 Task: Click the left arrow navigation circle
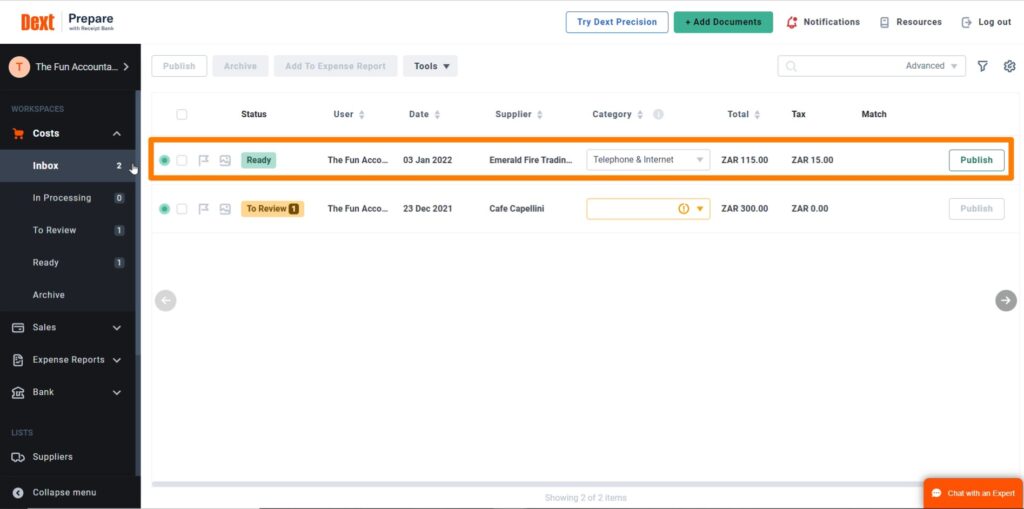click(x=166, y=301)
